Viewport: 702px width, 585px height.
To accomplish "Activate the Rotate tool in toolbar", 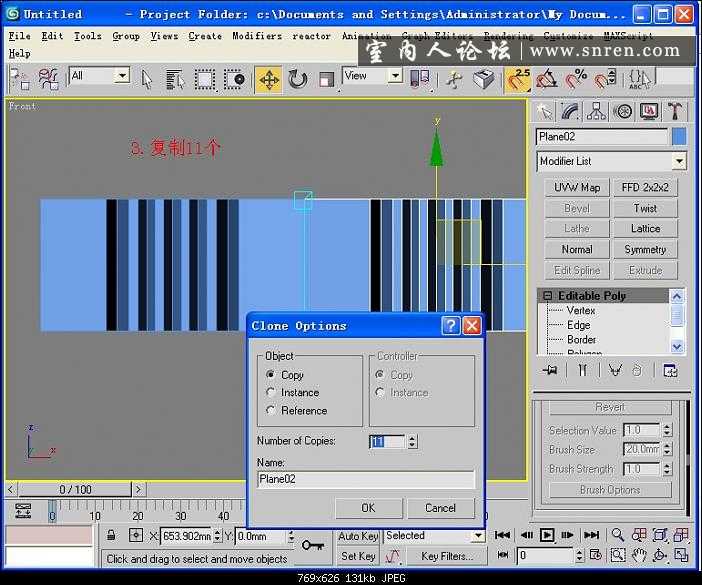I will tap(297, 79).
